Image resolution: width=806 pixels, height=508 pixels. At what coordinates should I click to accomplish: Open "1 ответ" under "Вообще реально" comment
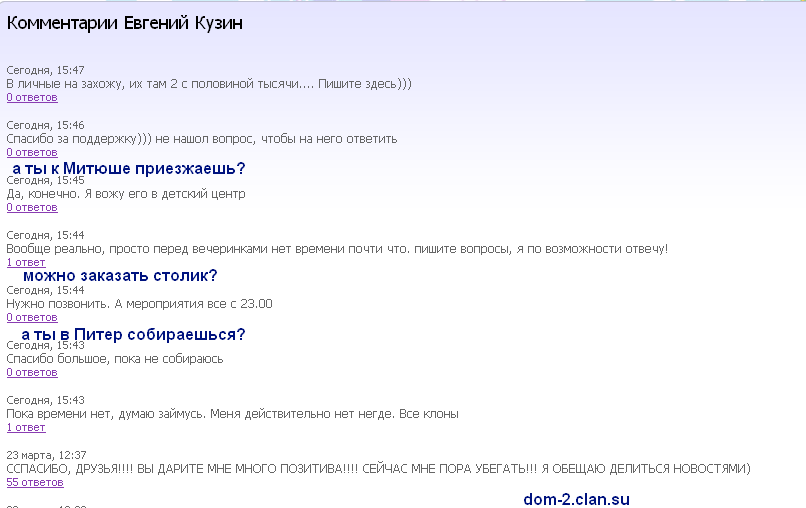click(x=26, y=262)
